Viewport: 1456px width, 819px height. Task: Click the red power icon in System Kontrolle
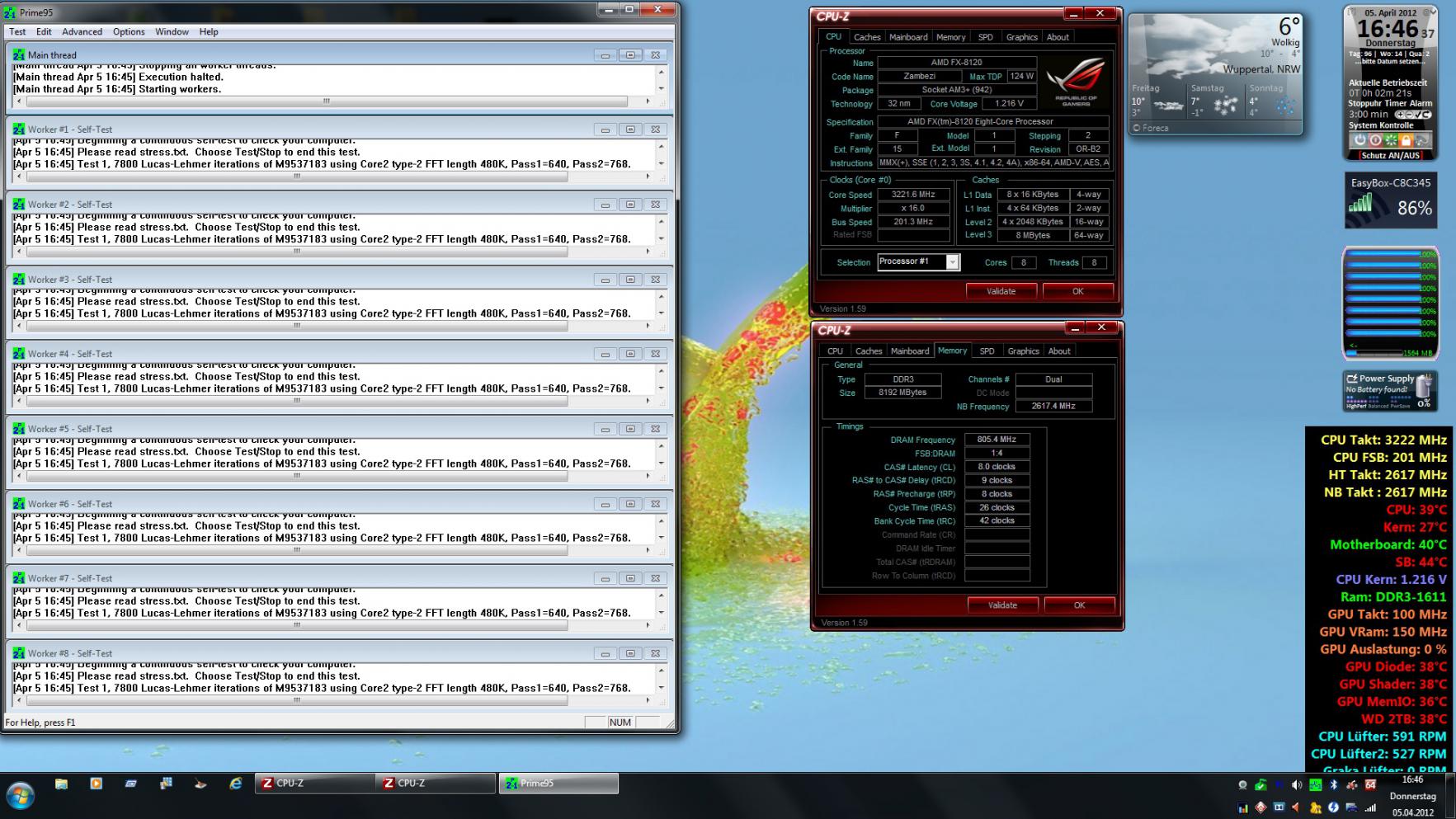pyautogui.click(x=1375, y=140)
